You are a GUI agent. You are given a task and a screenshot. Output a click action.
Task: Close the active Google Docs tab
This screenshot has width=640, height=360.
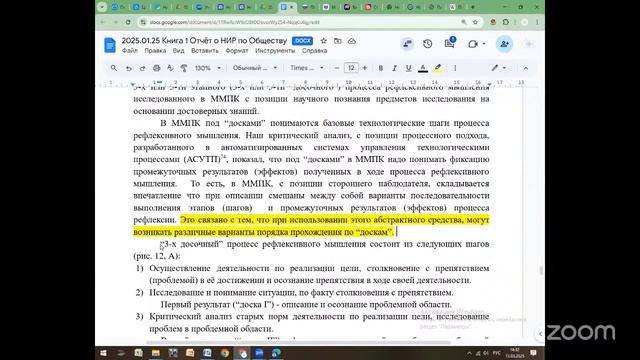coord(291,7)
